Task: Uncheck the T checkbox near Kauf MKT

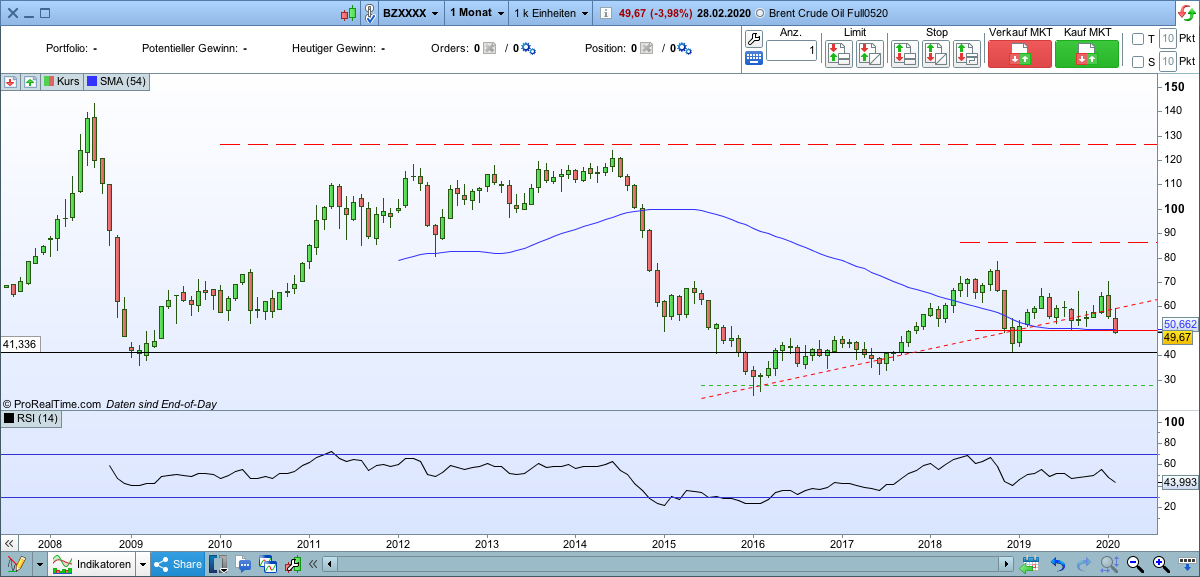Action: coord(1138,38)
